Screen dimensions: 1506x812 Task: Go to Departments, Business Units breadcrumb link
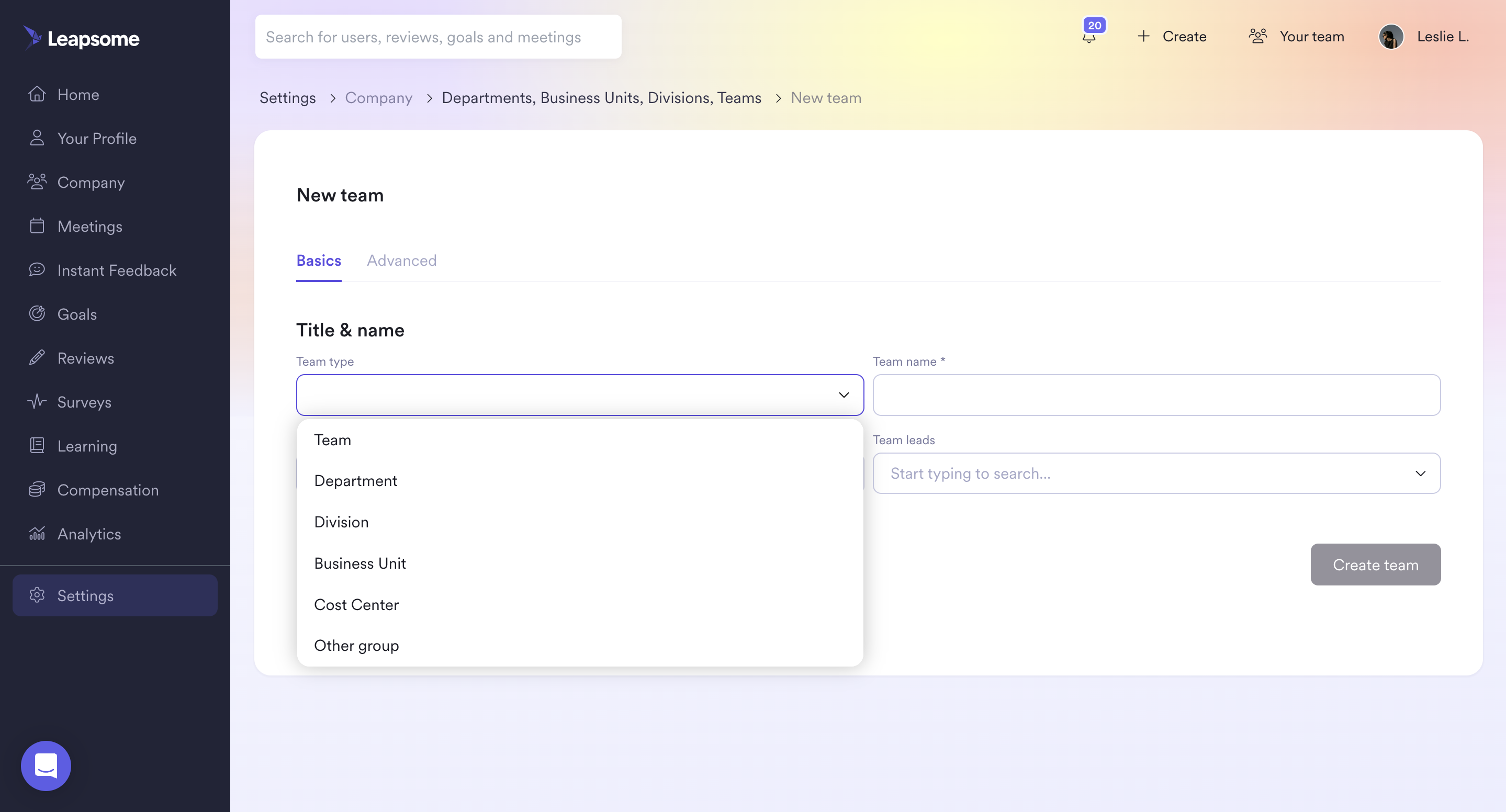(601, 98)
